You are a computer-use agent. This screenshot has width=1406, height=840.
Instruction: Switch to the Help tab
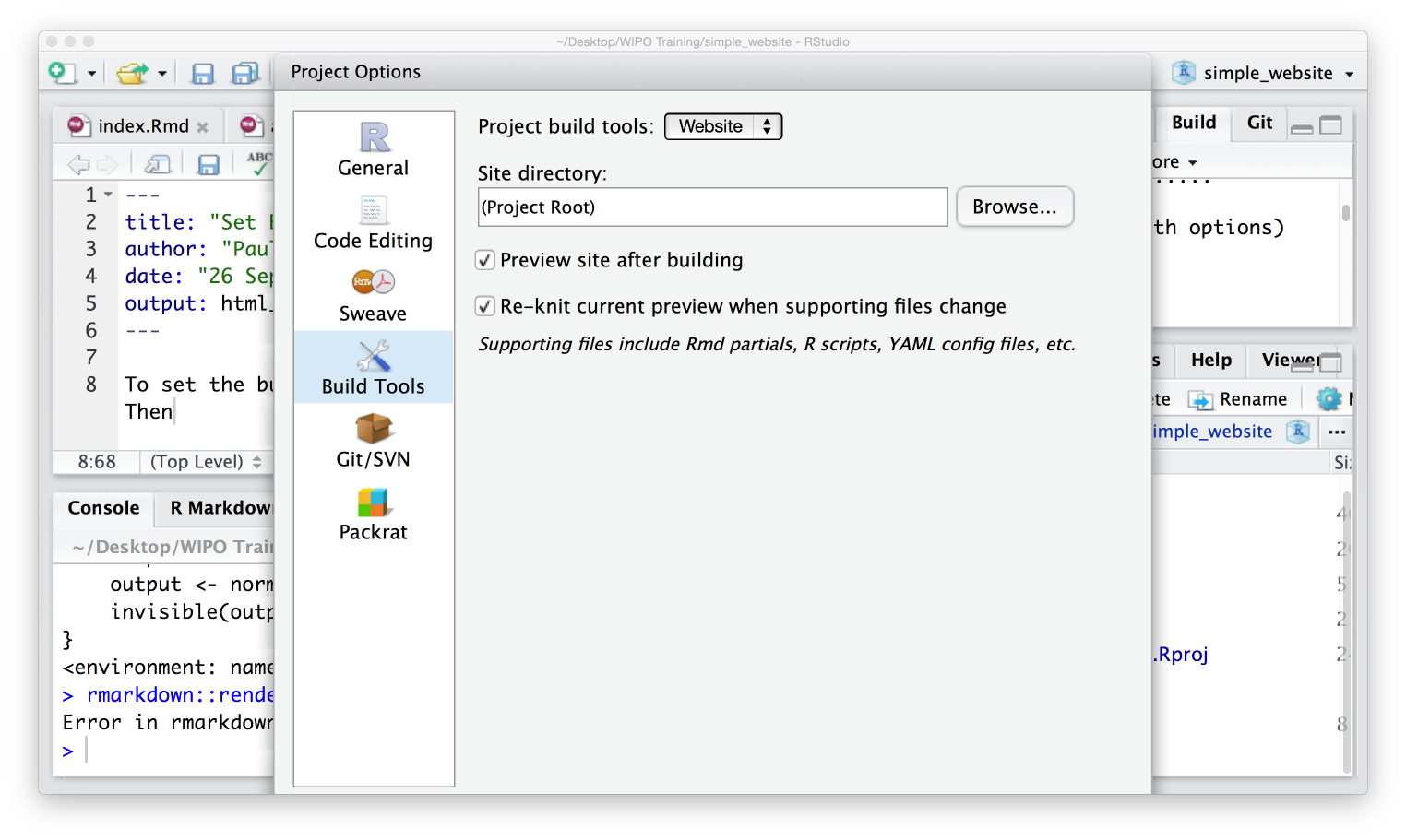1211,361
